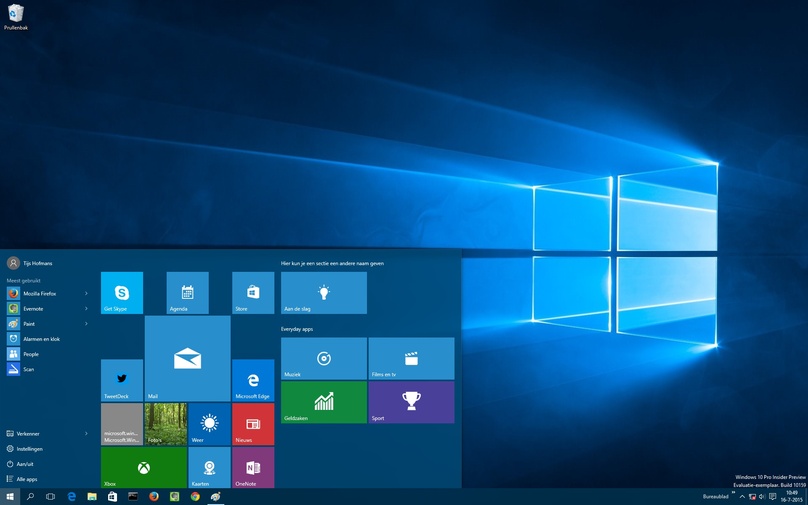
Task: Open the large Mail tile
Action: tap(188, 359)
